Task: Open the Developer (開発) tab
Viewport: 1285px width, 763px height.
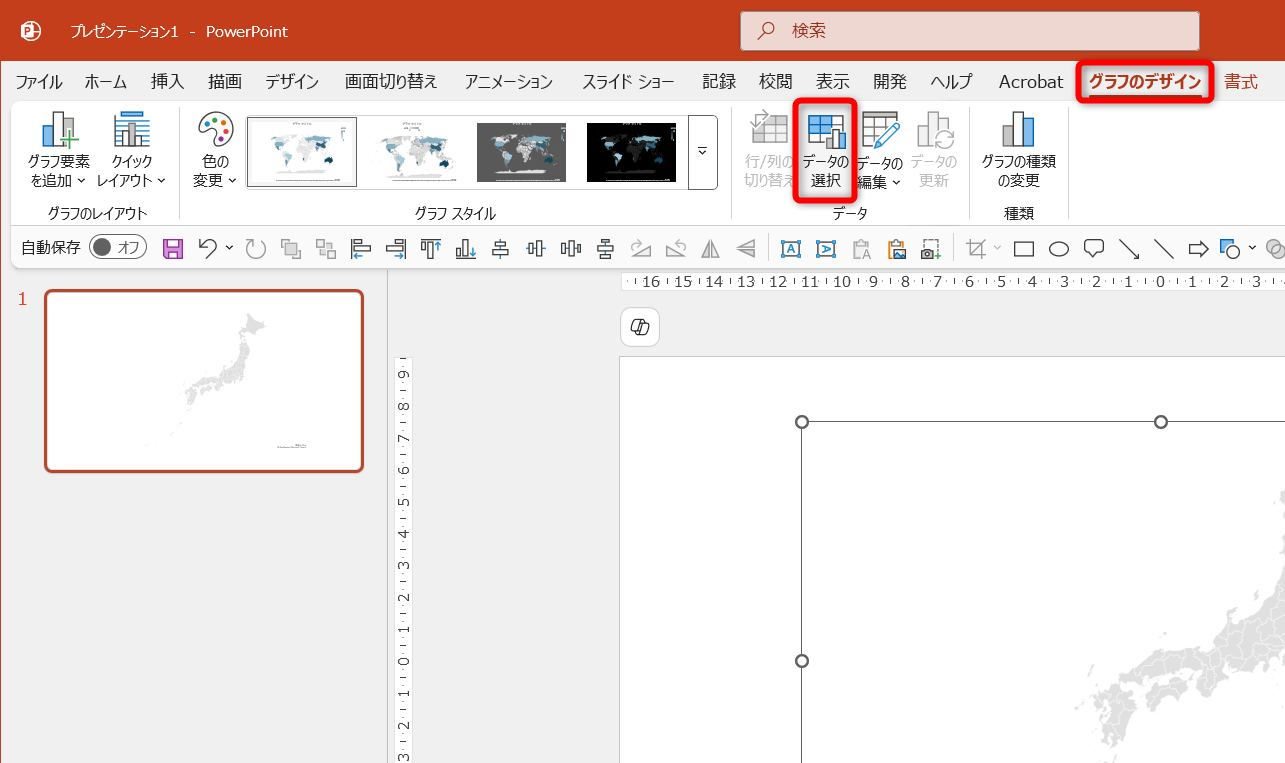Action: pos(890,82)
